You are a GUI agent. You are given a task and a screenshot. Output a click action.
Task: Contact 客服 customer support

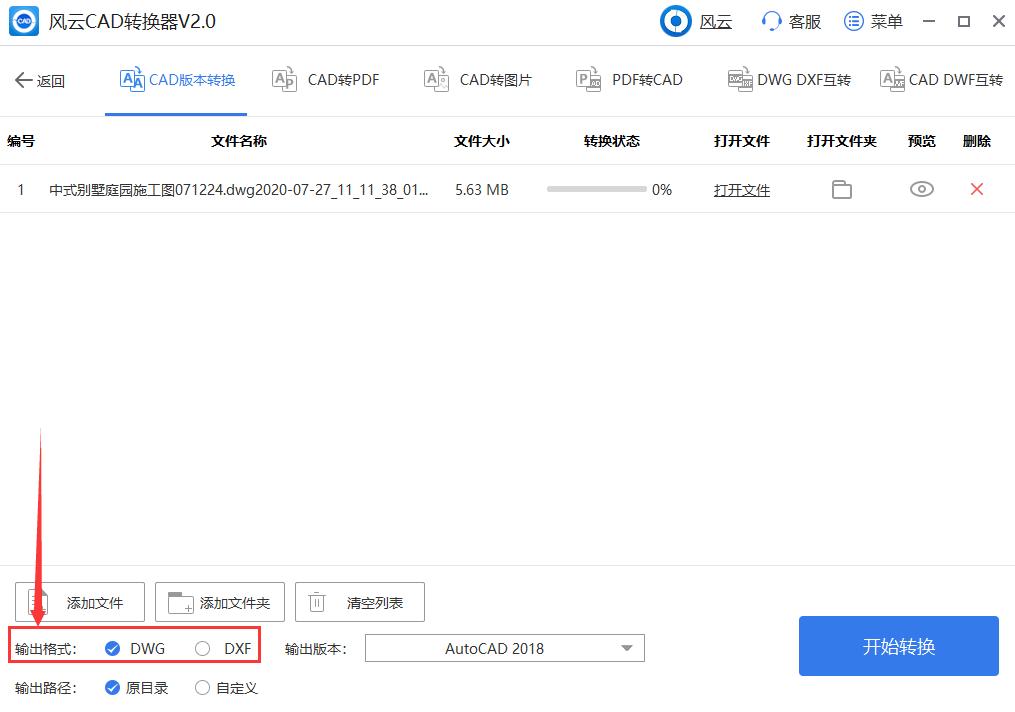point(789,20)
